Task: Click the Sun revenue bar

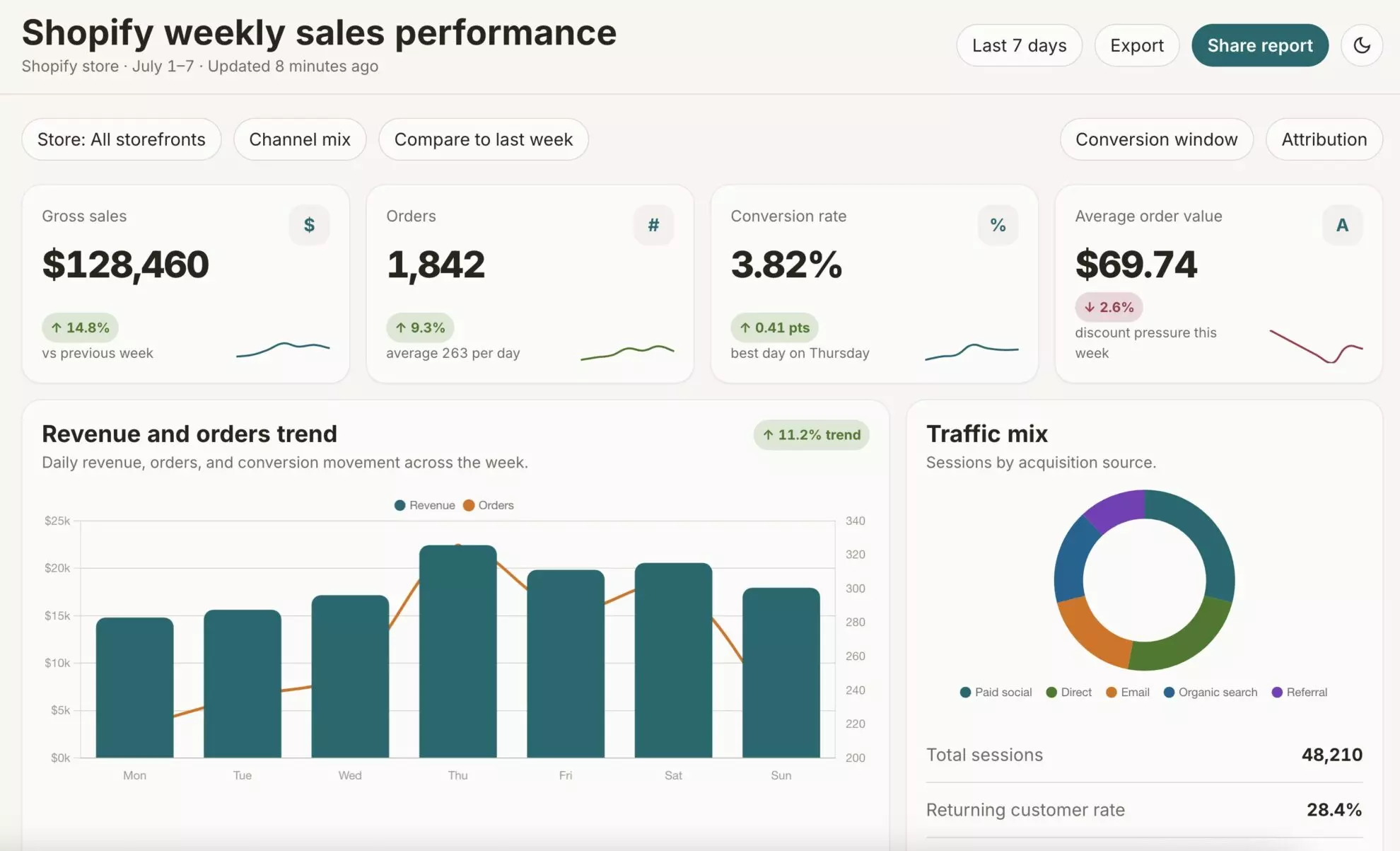Action: [781, 672]
